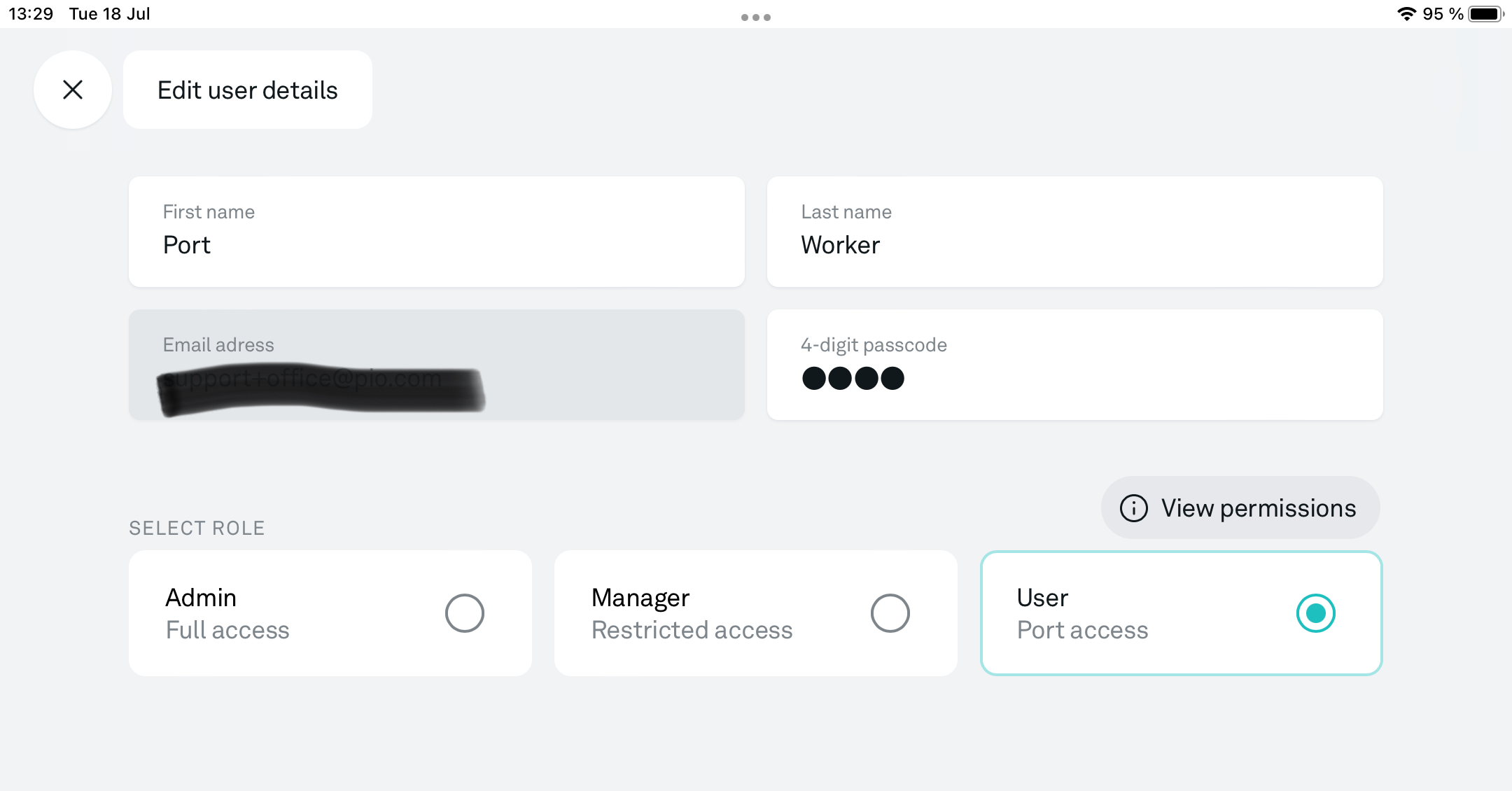Tap the three-dot multitasking indicator at top
The height and width of the screenshot is (791, 1512).
click(x=756, y=17)
